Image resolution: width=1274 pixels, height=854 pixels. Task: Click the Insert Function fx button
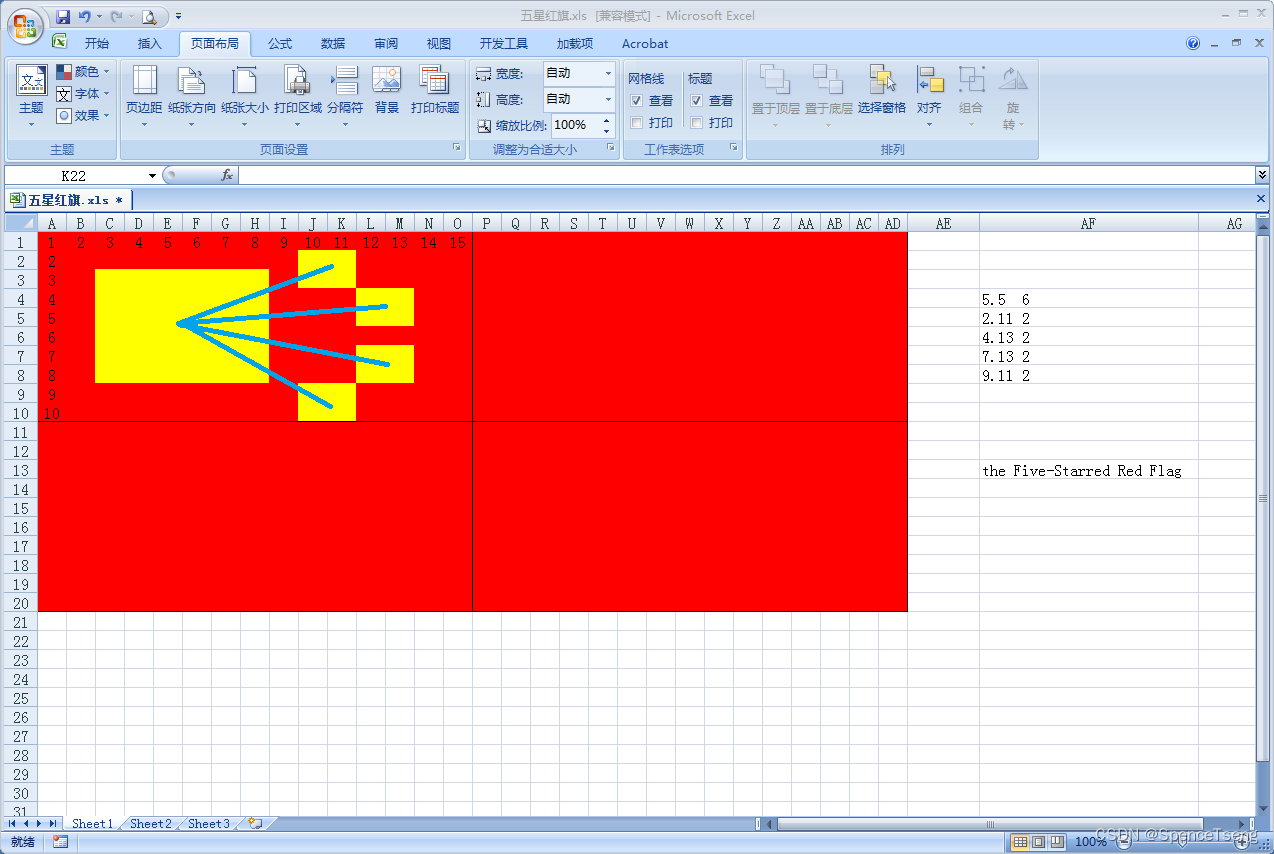coord(227,175)
